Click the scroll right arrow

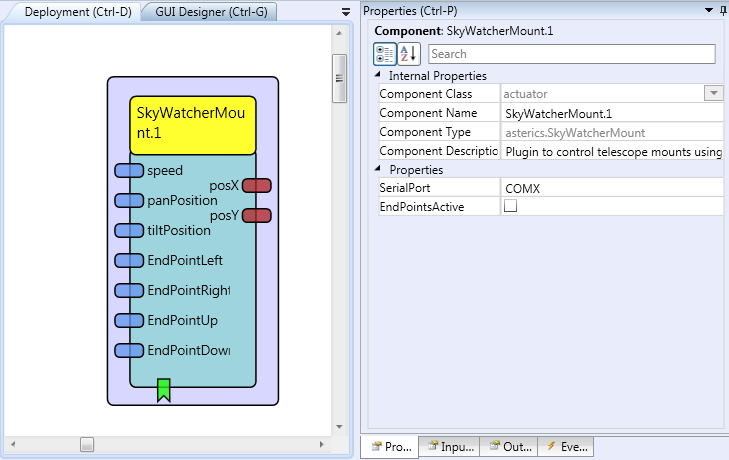click(321, 444)
